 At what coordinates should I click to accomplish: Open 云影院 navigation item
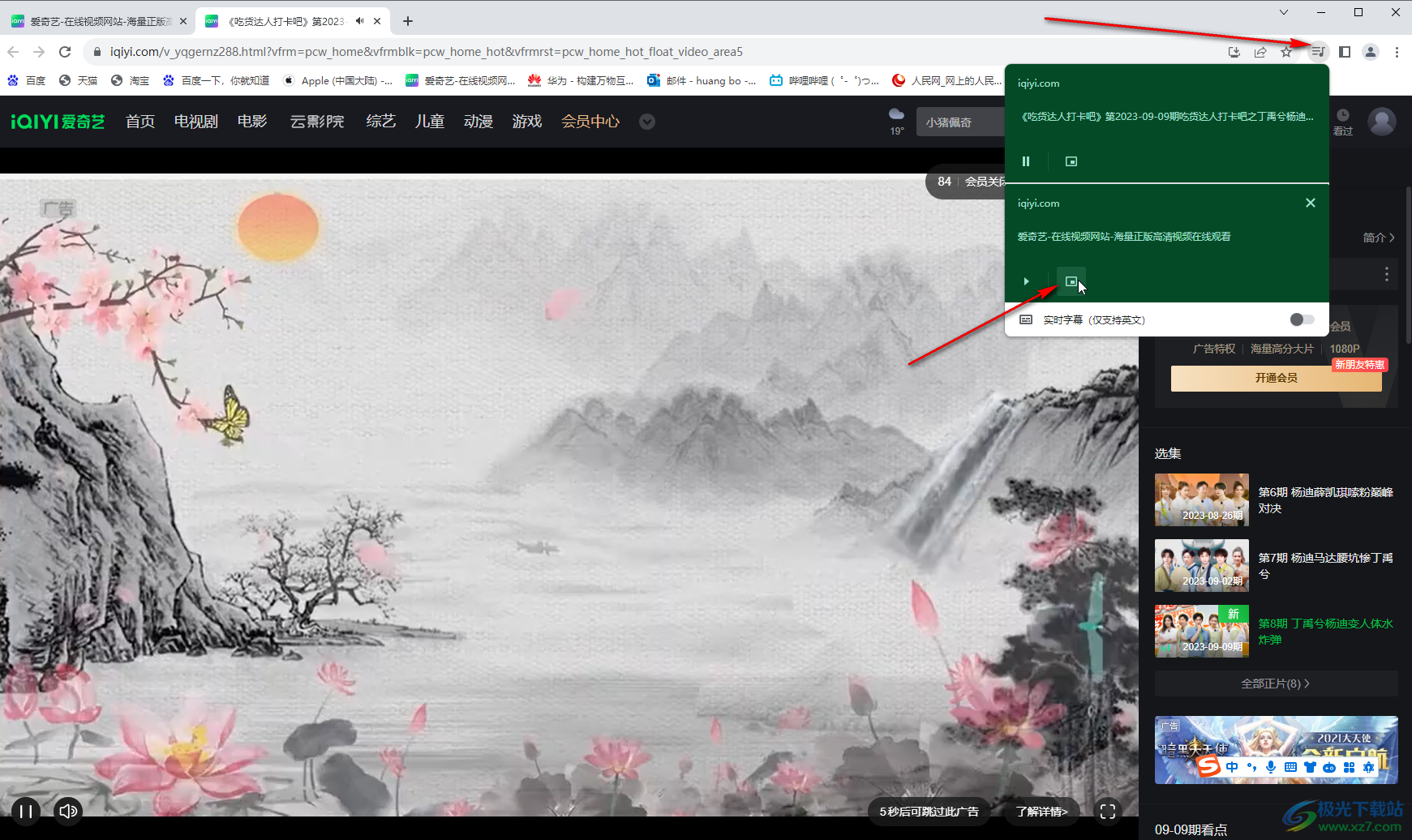point(317,122)
